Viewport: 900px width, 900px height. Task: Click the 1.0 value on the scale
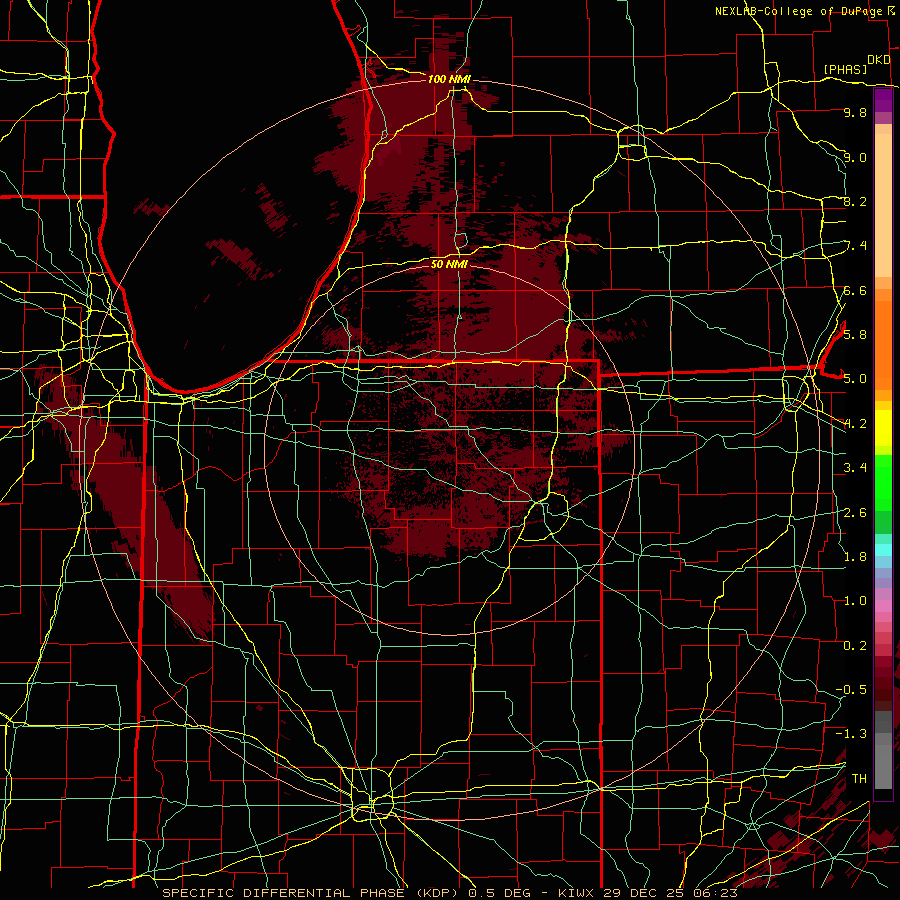pos(855,601)
